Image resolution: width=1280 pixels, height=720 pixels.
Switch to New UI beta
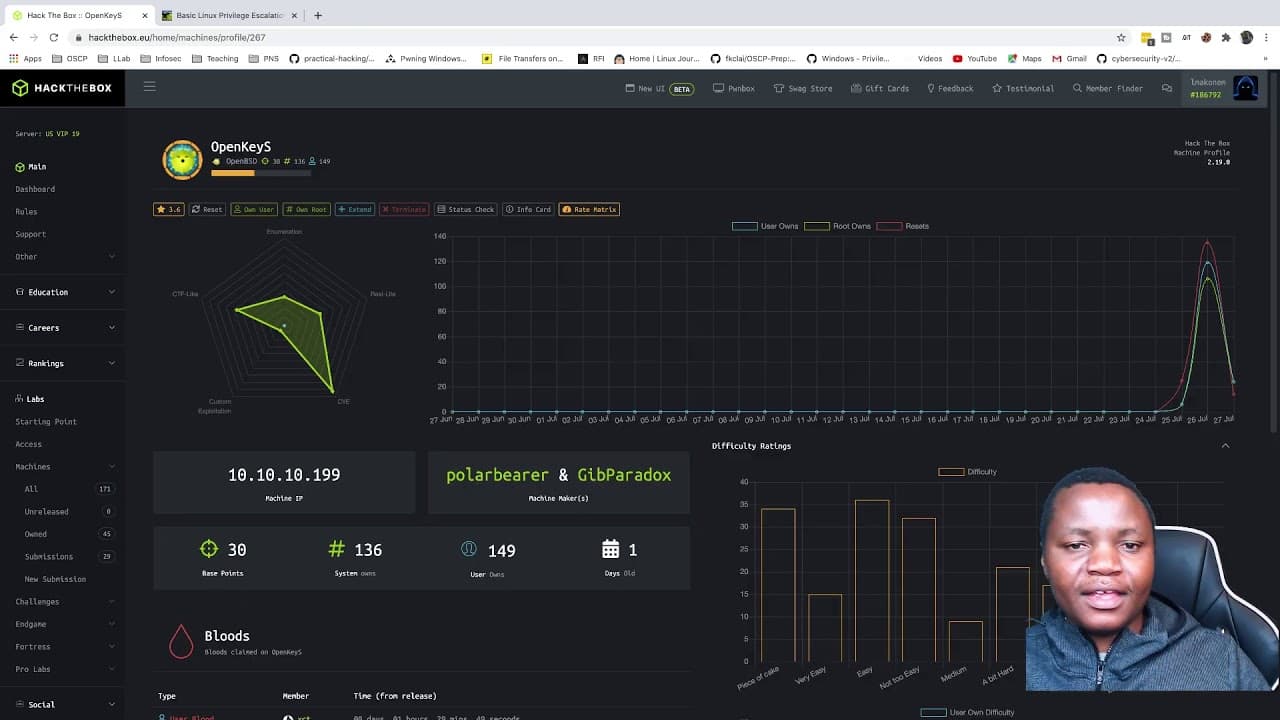[659, 88]
